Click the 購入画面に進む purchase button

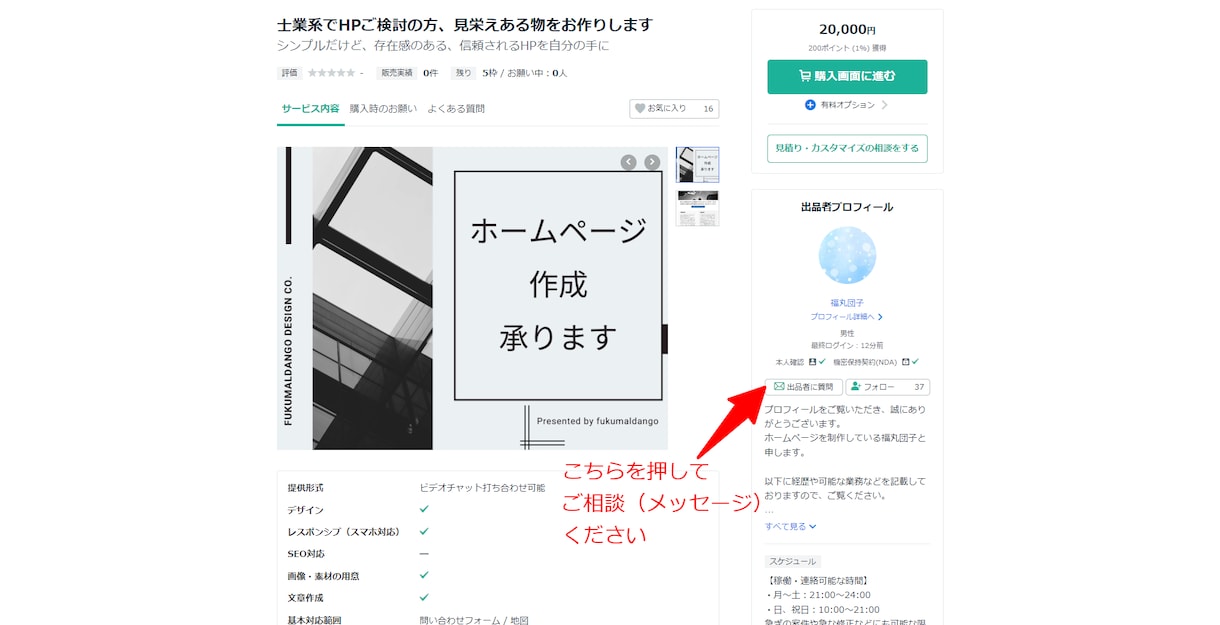pos(847,76)
